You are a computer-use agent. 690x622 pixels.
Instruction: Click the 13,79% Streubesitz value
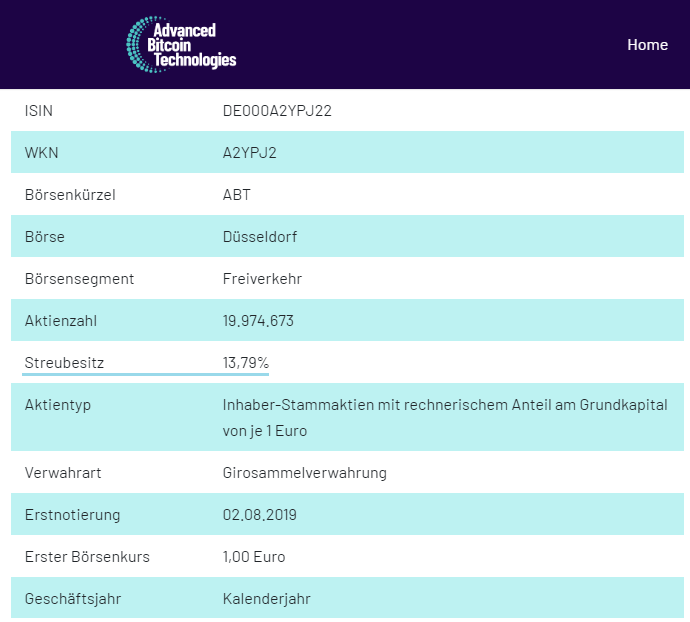(245, 363)
